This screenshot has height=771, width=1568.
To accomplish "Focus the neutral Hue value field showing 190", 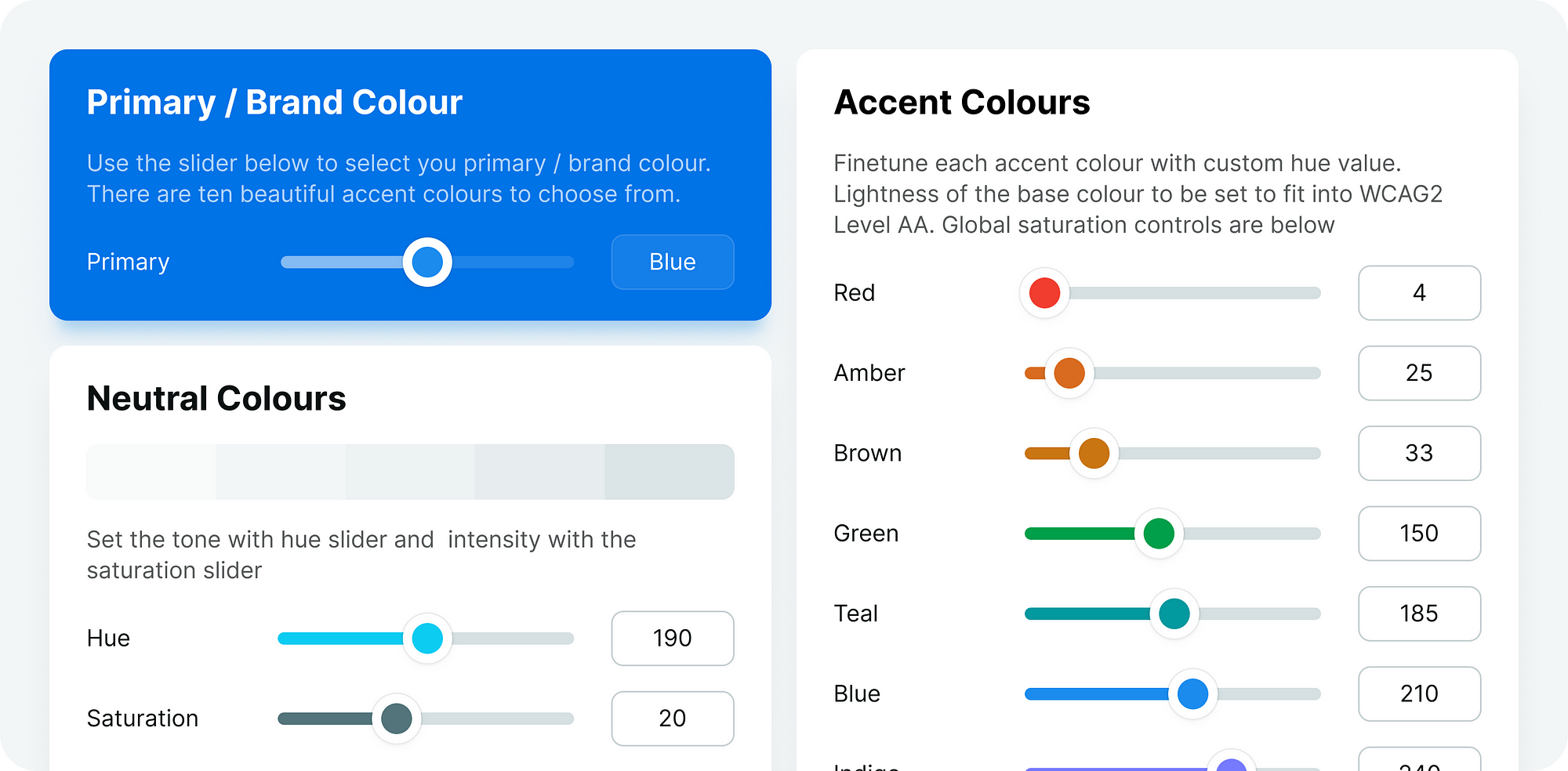I will tap(672, 638).
